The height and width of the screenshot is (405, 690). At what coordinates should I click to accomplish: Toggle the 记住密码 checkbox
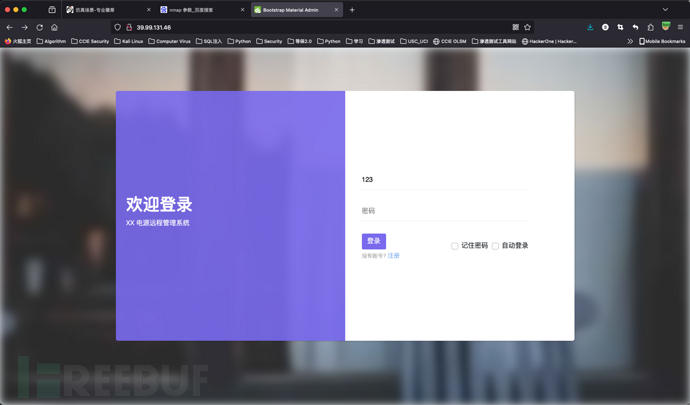pos(455,246)
